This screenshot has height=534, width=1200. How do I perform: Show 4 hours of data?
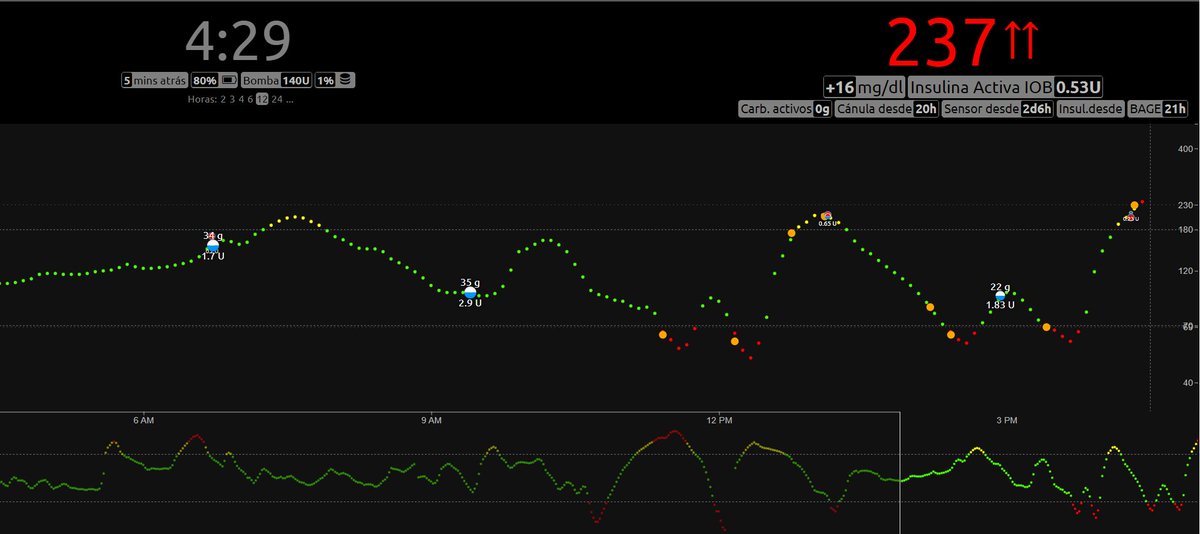[241, 99]
